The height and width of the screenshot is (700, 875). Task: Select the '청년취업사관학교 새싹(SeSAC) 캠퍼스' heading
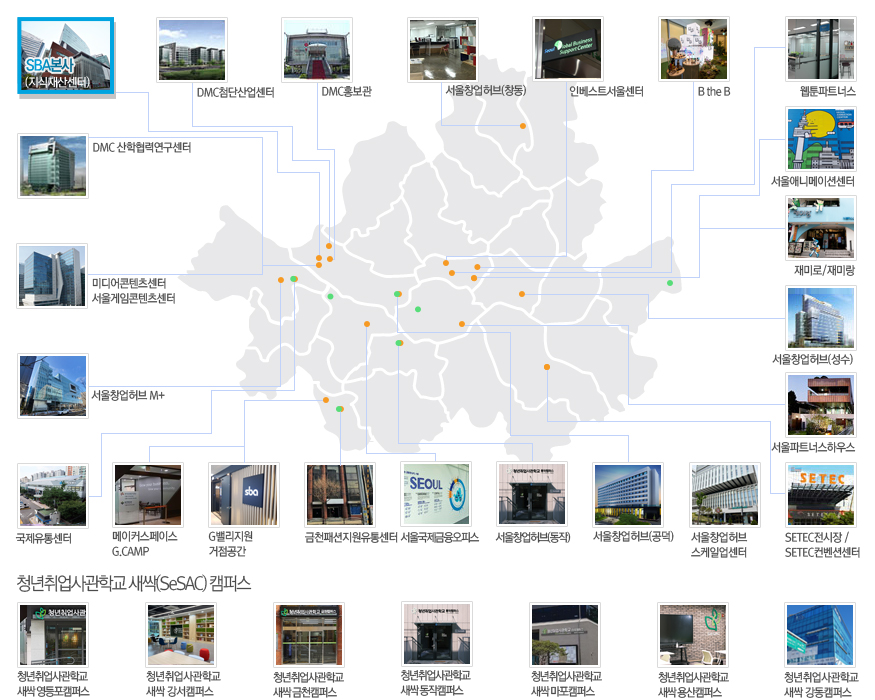pos(133,583)
